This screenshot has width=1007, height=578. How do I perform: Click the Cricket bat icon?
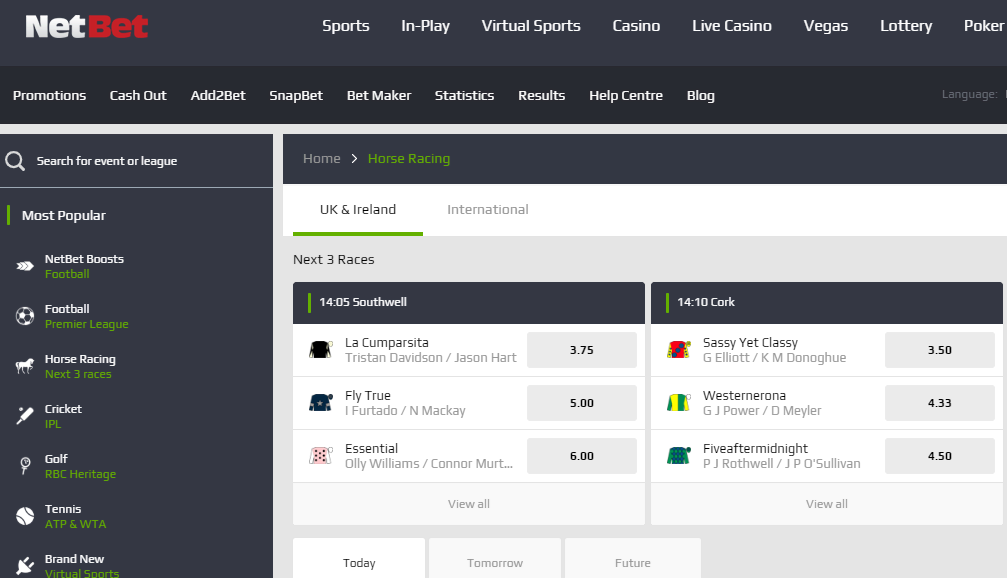click(x=25, y=416)
